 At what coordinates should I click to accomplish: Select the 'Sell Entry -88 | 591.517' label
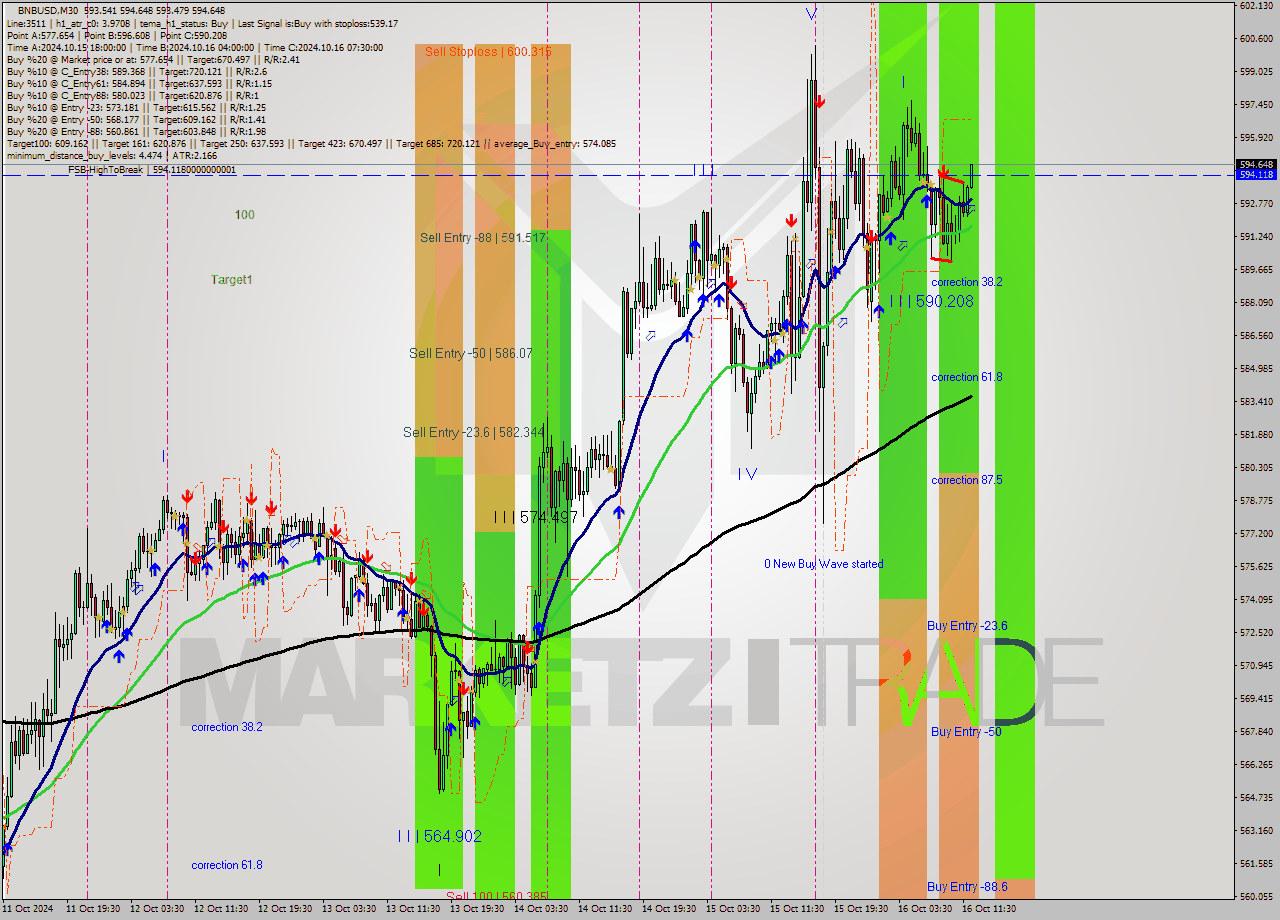[483, 237]
